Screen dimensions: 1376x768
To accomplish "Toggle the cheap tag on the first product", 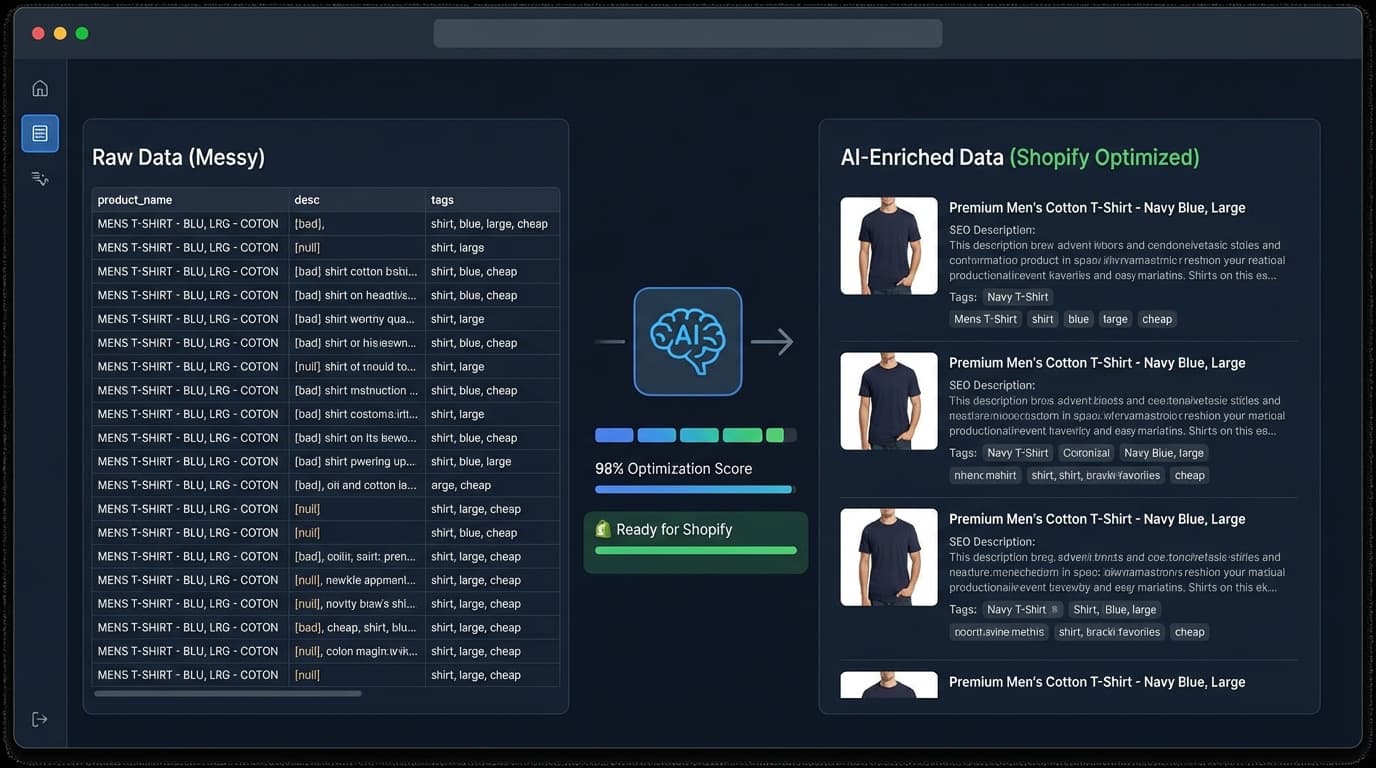I will point(1157,318).
